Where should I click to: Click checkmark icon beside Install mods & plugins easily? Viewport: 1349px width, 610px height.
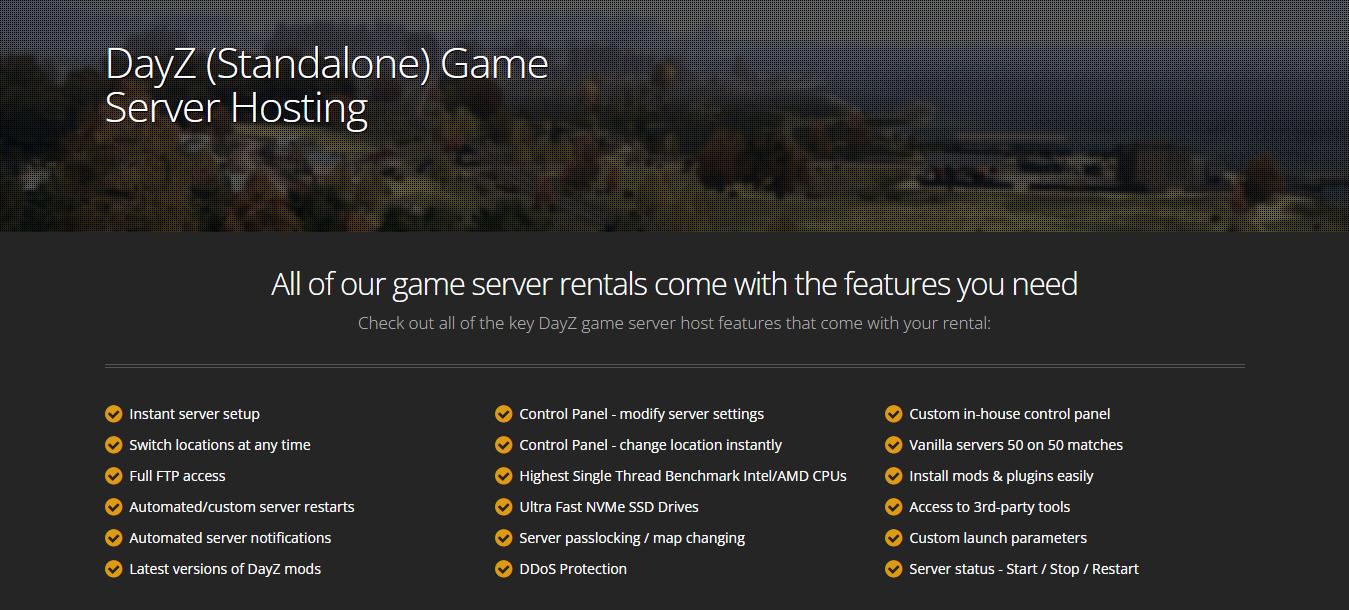pyautogui.click(x=894, y=476)
